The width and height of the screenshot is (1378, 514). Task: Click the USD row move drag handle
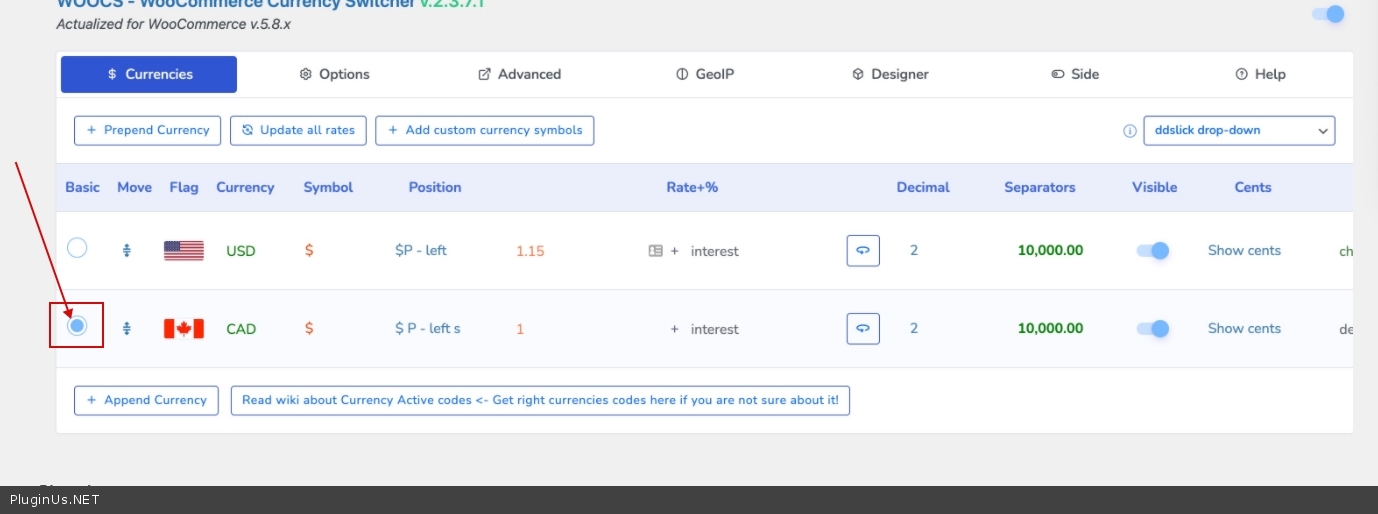coord(127,251)
